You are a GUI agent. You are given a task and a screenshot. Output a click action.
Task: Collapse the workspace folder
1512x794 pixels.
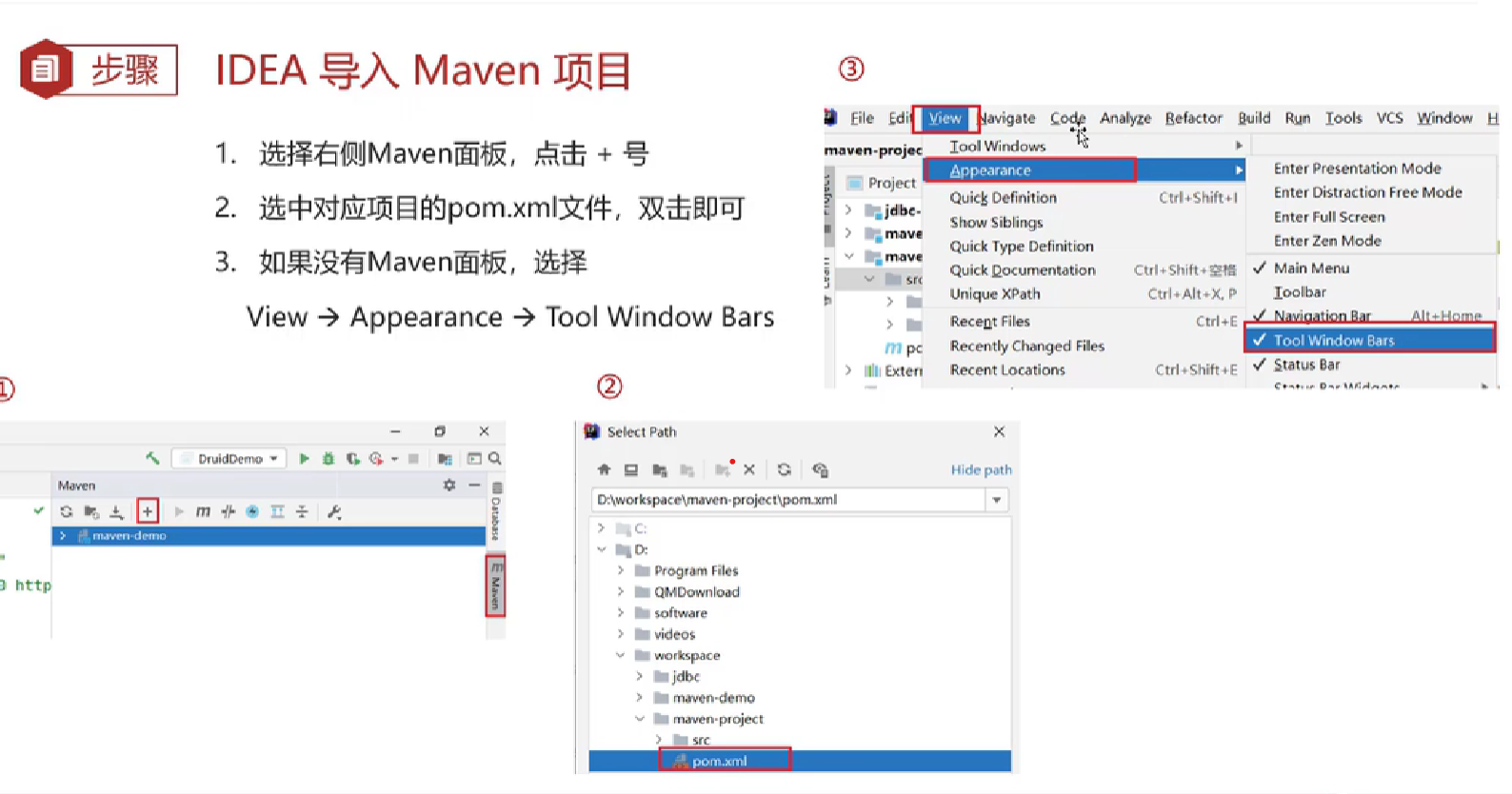[620, 655]
